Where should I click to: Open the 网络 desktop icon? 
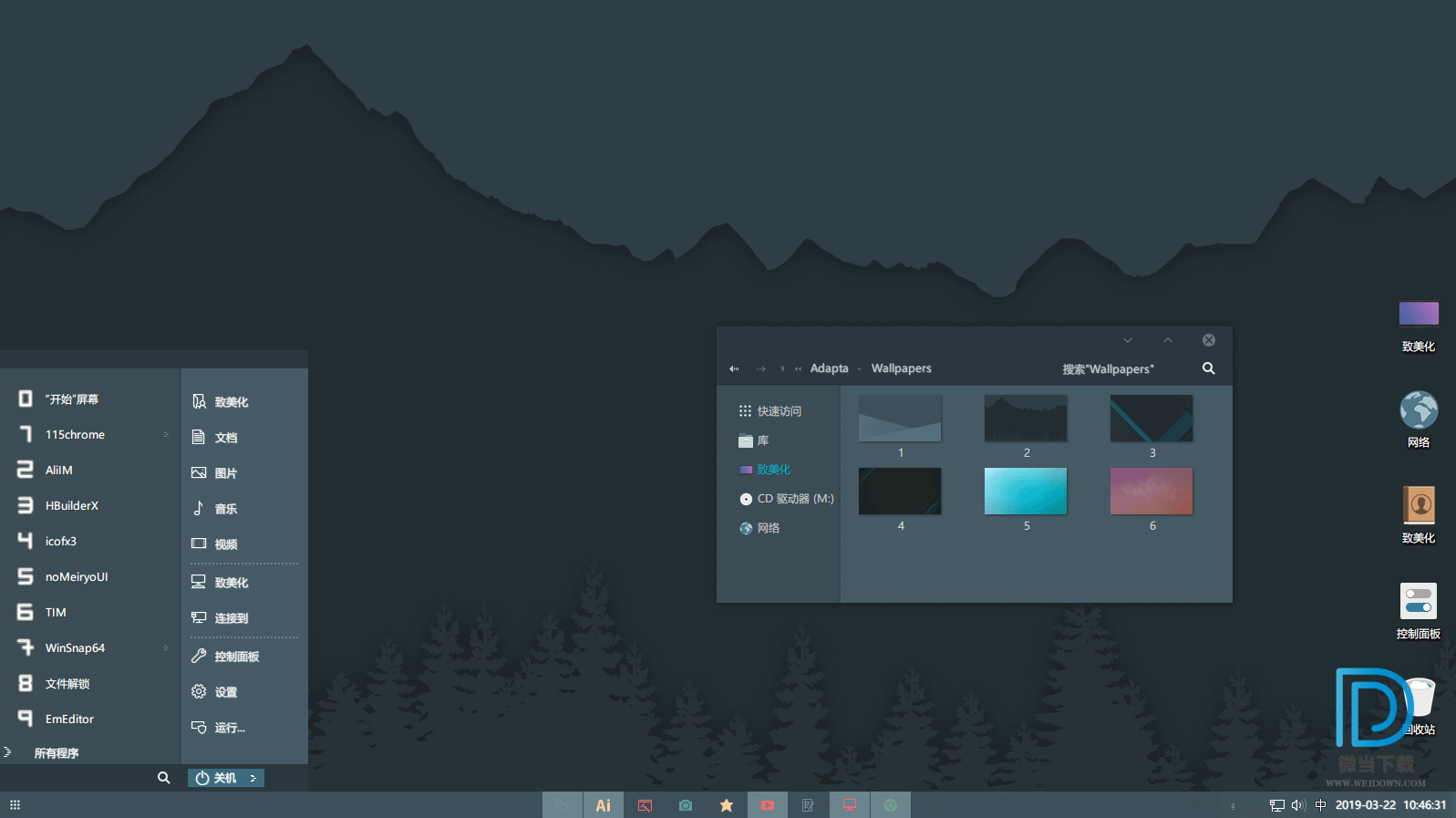(1419, 419)
